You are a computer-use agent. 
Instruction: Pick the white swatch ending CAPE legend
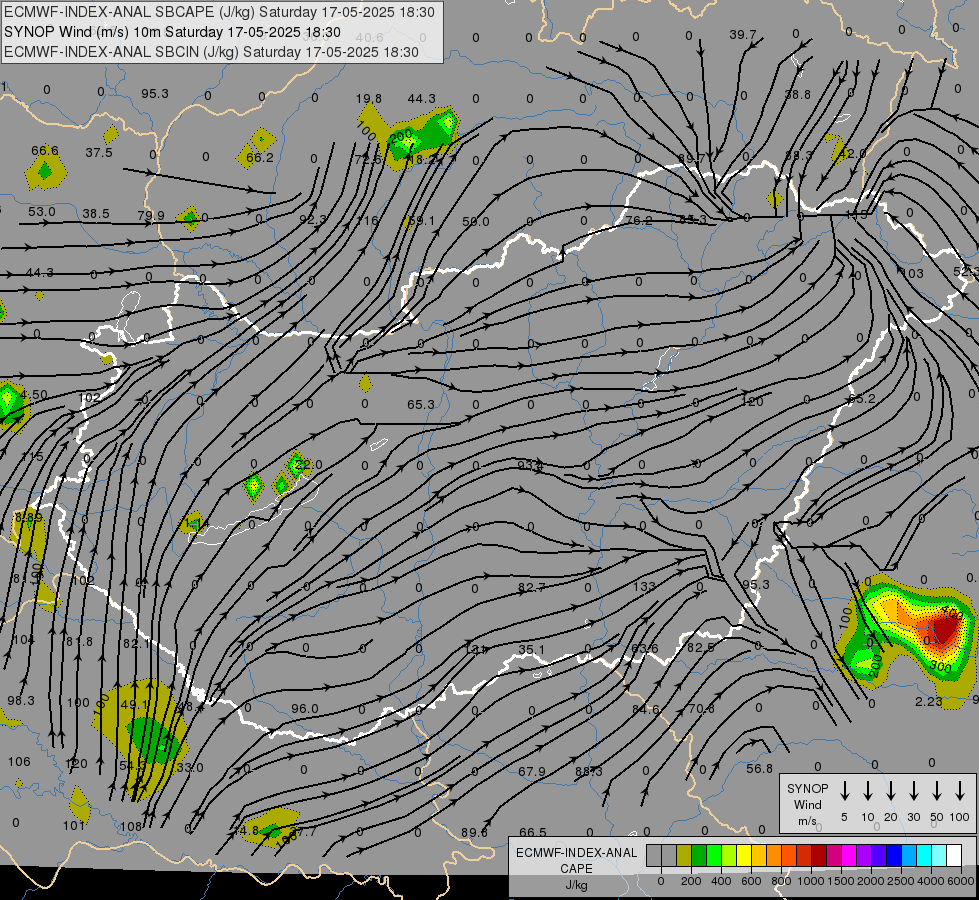pos(953,856)
